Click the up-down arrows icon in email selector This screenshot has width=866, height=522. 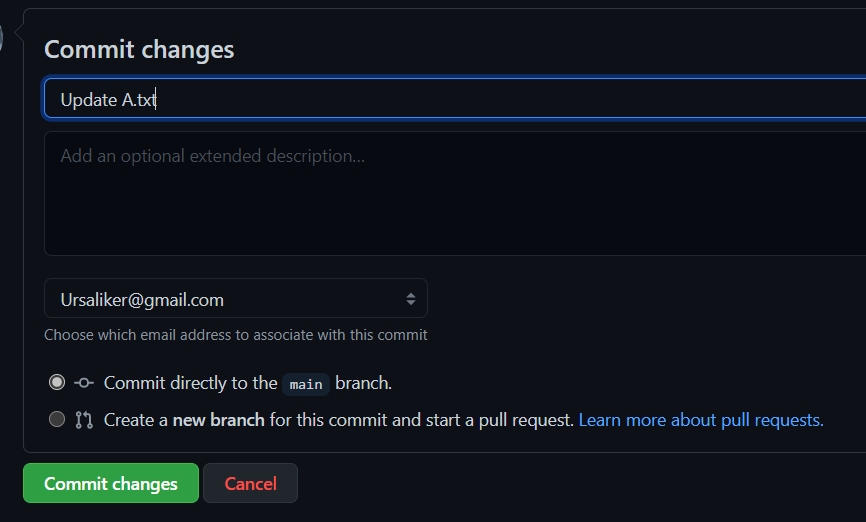(410, 299)
